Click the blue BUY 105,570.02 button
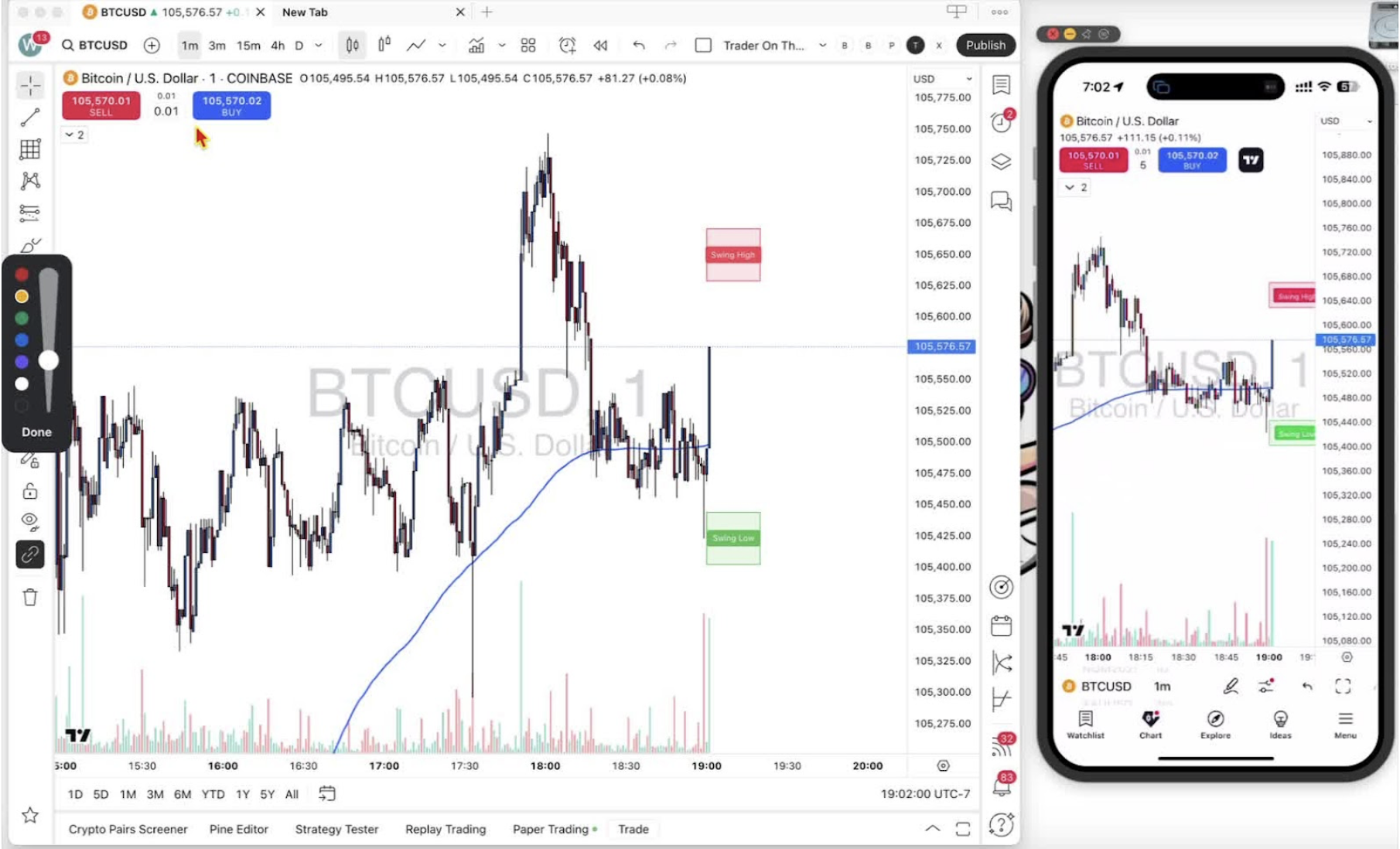 [x=232, y=105]
